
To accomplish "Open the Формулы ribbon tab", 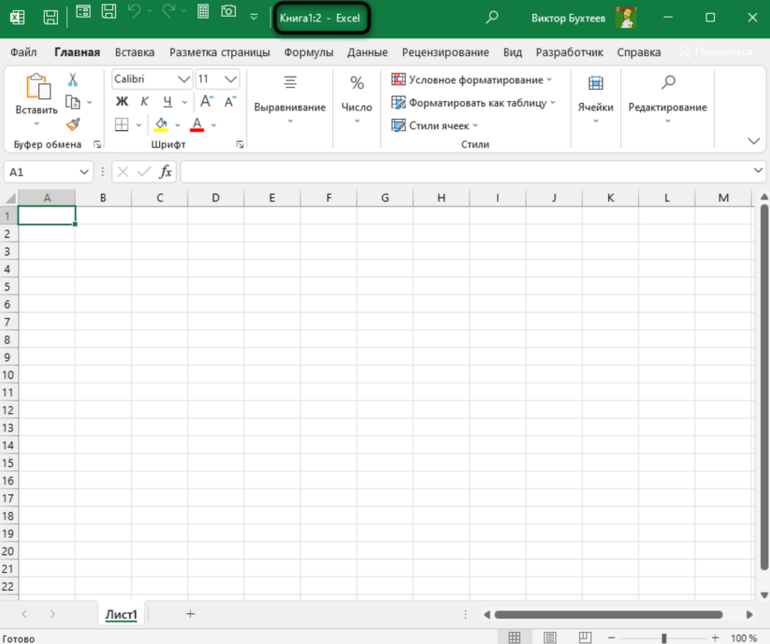I will pyautogui.click(x=308, y=52).
